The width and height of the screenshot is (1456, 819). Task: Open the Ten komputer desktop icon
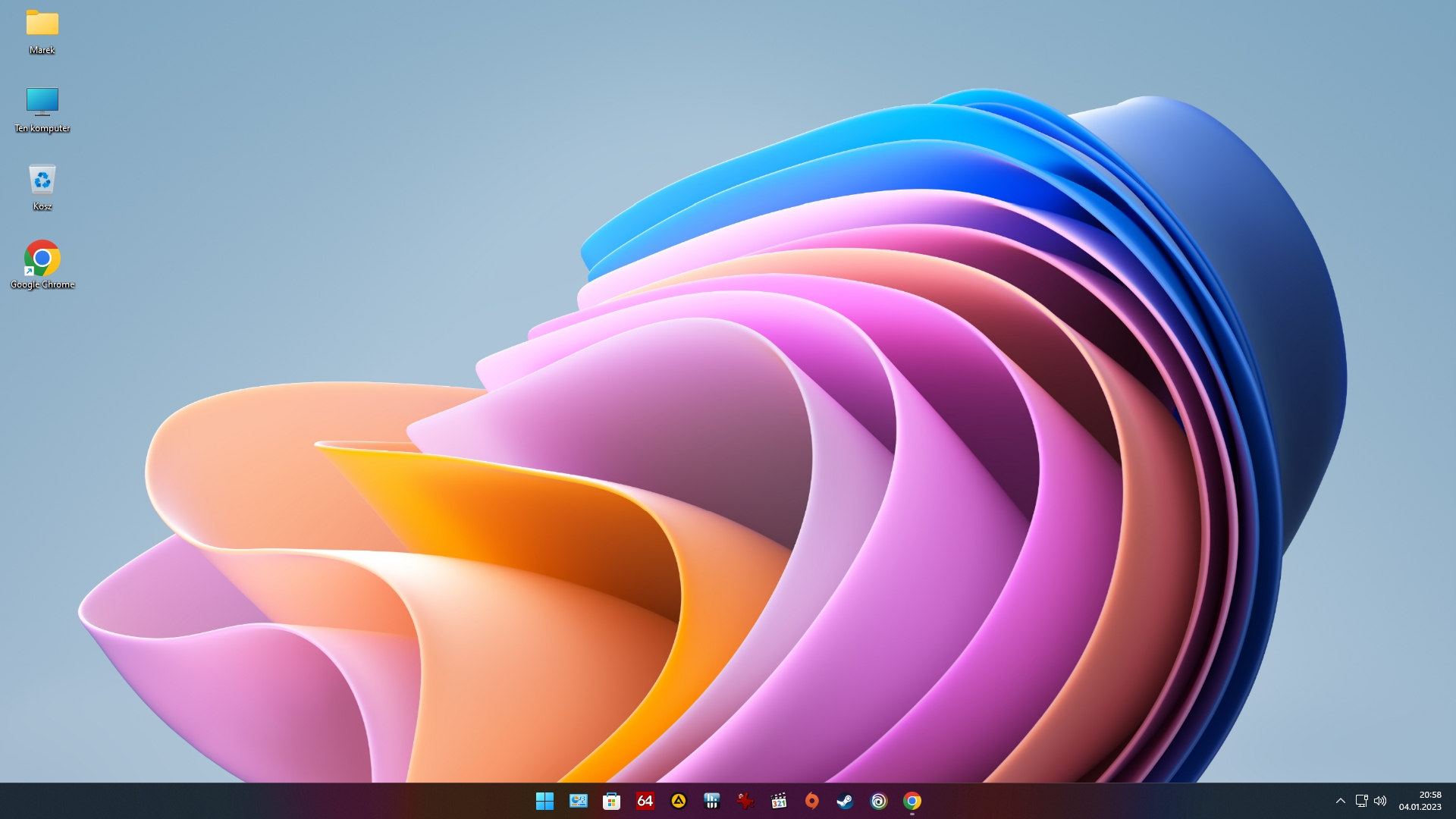(x=42, y=109)
